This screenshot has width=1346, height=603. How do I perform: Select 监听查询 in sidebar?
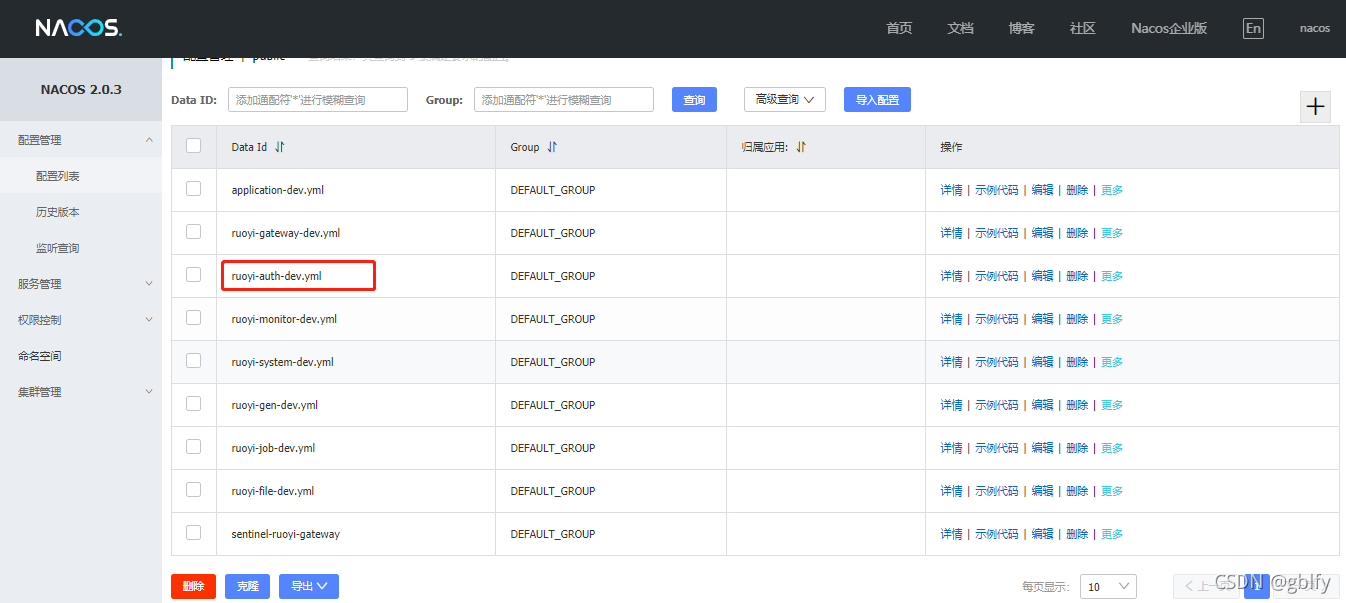tap(81, 248)
